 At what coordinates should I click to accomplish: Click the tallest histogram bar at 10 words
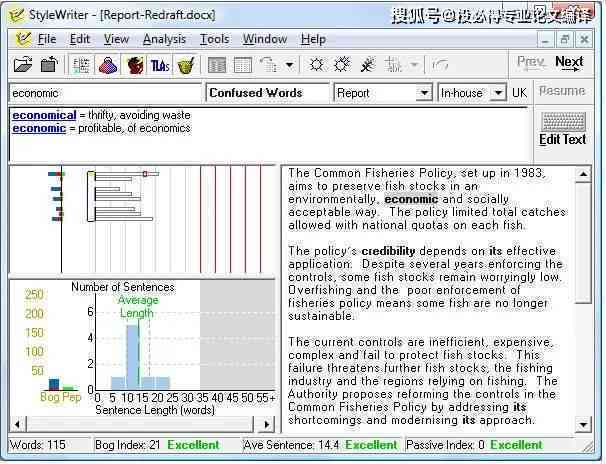point(133,357)
